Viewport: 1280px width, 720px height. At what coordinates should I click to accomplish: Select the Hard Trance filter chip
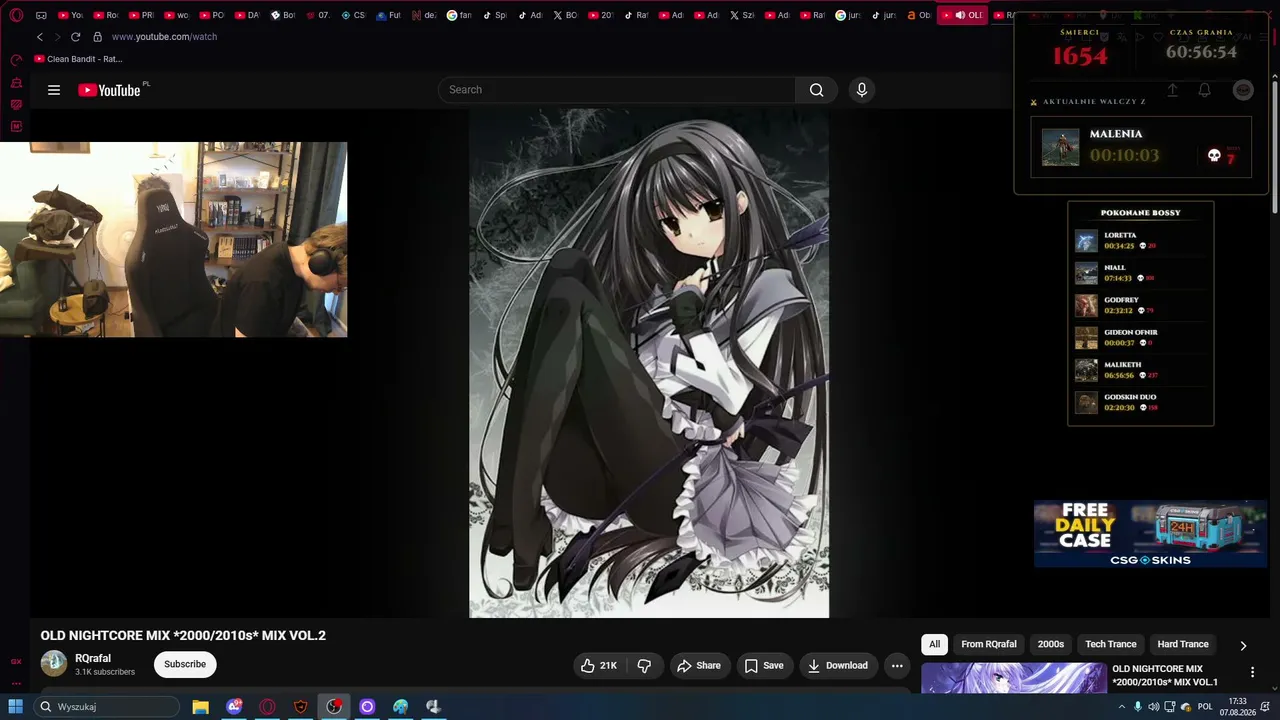(1183, 645)
